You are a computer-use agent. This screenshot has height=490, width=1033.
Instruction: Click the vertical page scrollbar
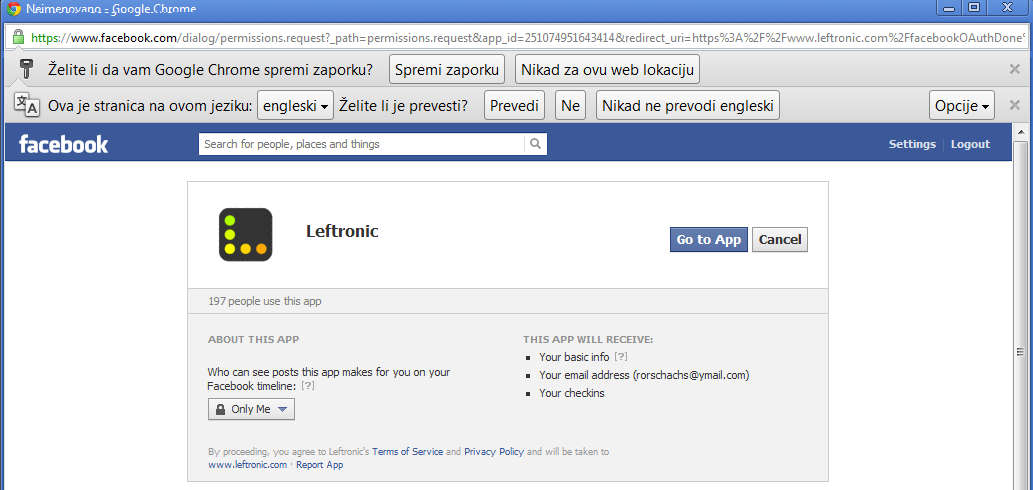coord(1020,350)
